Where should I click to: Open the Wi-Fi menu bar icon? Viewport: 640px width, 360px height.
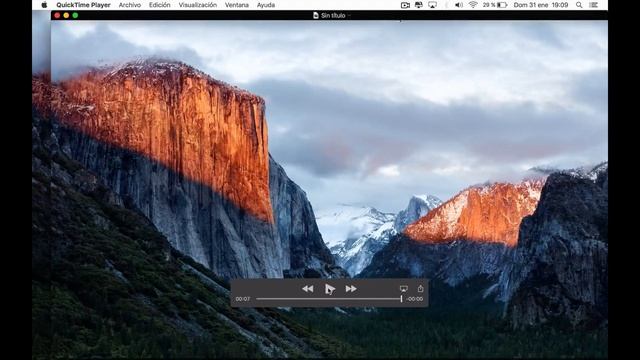coord(473,5)
